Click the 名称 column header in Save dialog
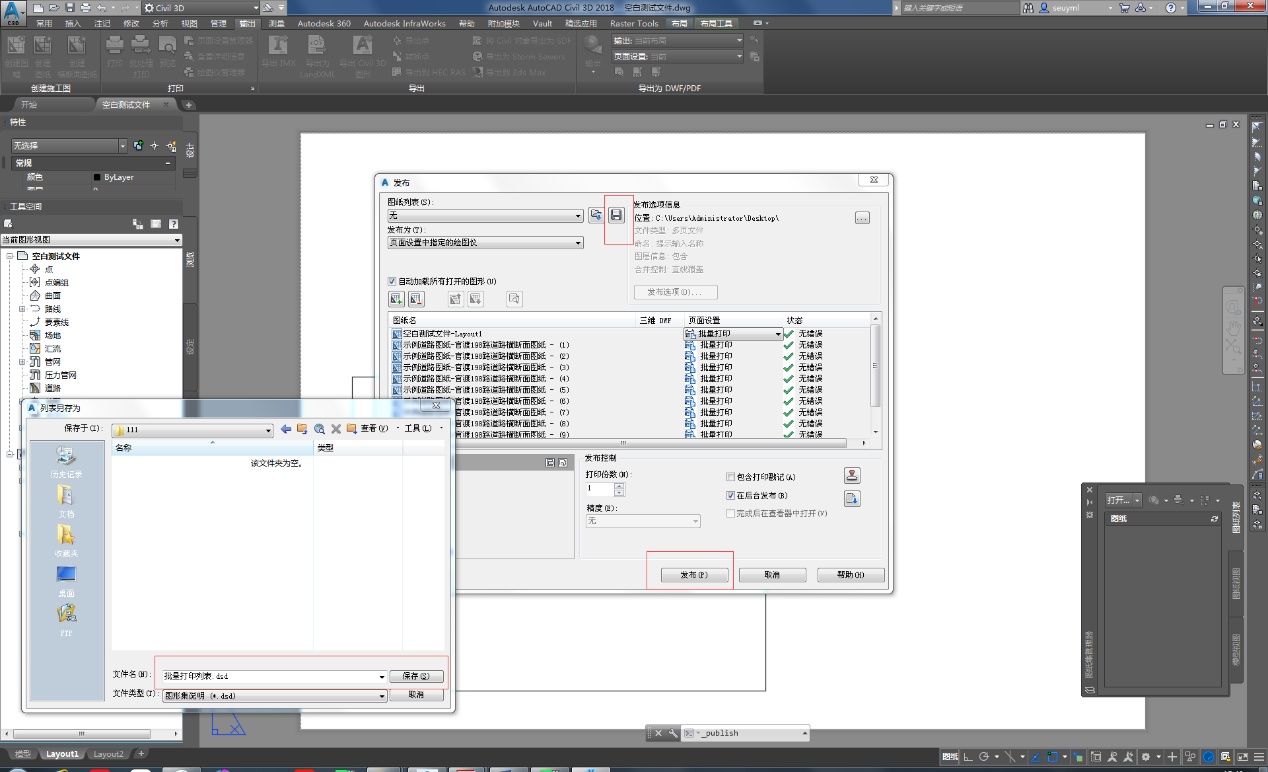The height and width of the screenshot is (772, 1268). point(212,448)
